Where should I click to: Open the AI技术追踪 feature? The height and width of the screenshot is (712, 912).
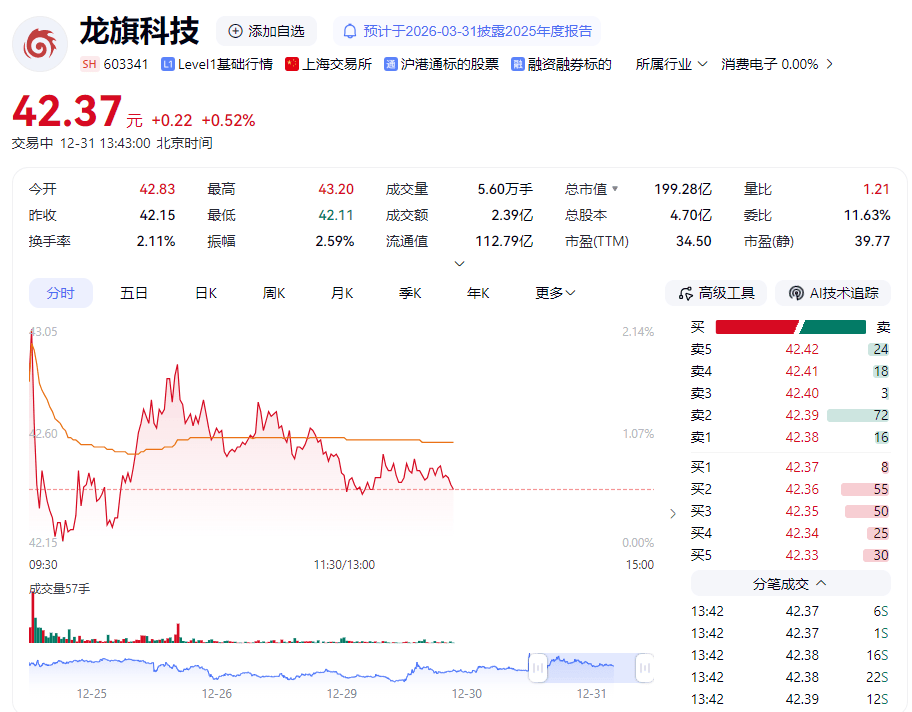click(x=796, y=293)
